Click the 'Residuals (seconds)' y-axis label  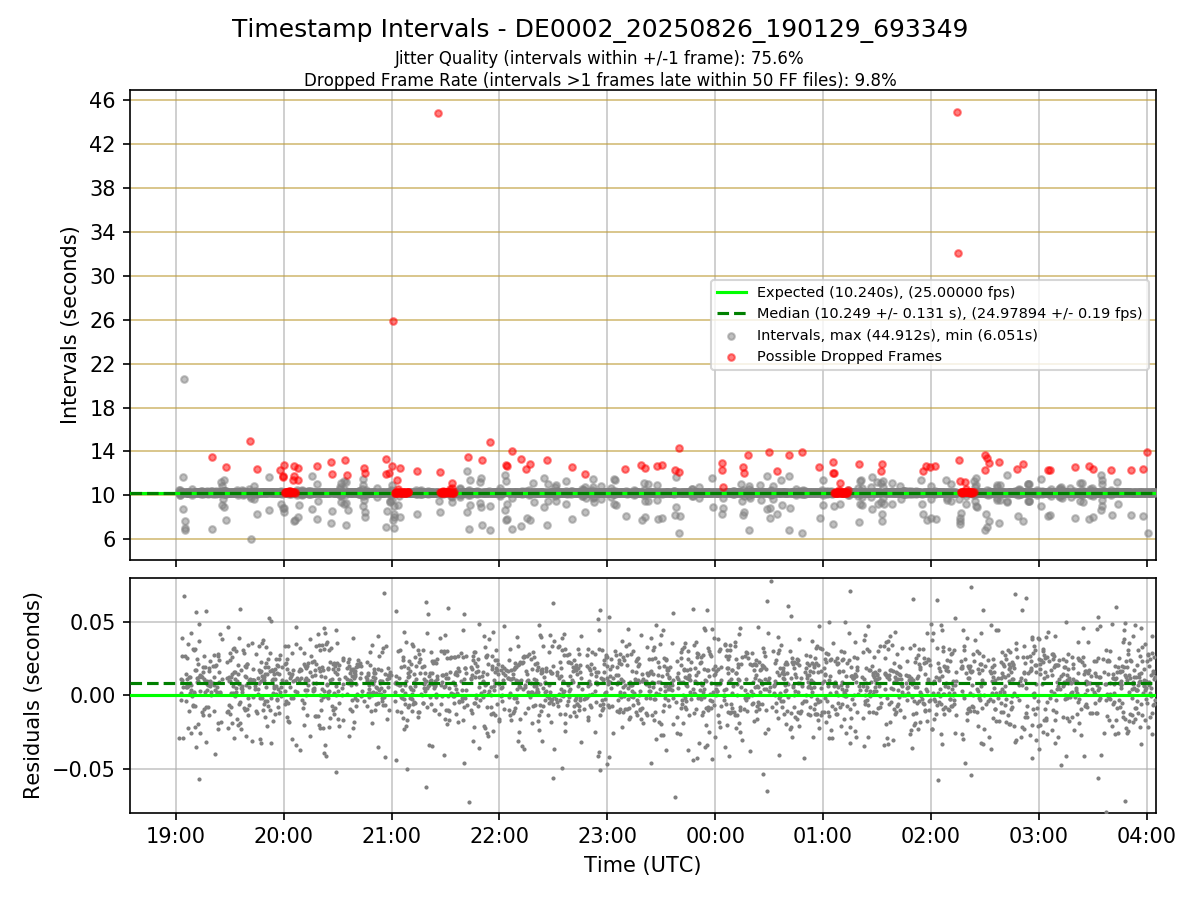click(x=33, y=696)
